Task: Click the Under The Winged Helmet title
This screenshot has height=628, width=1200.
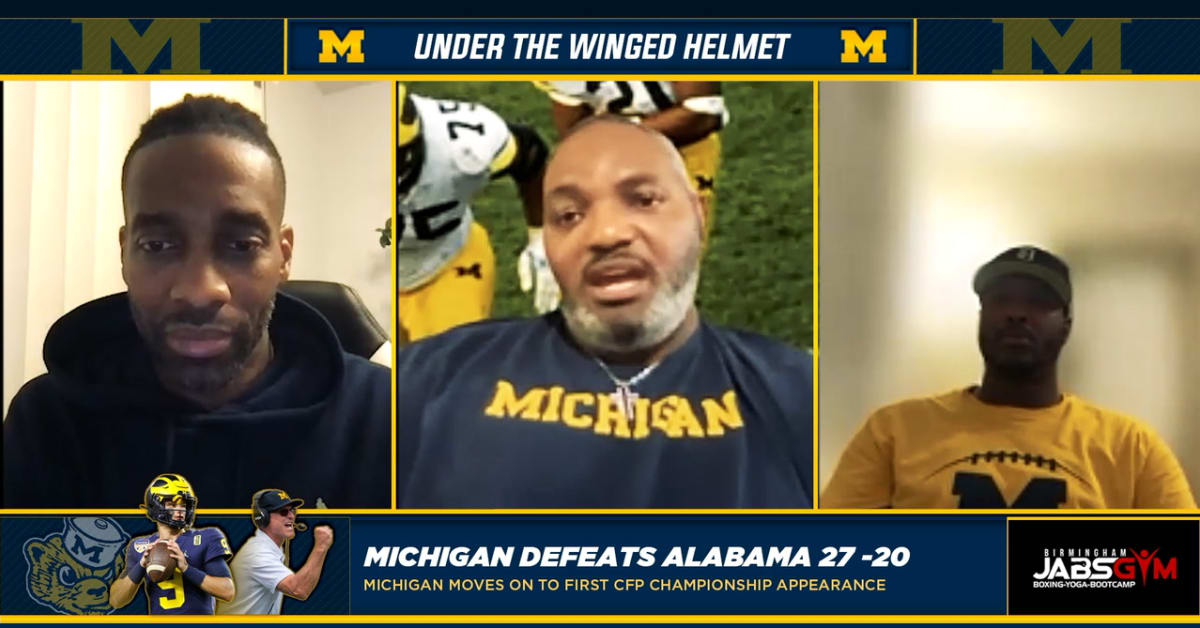Action: 602,46
